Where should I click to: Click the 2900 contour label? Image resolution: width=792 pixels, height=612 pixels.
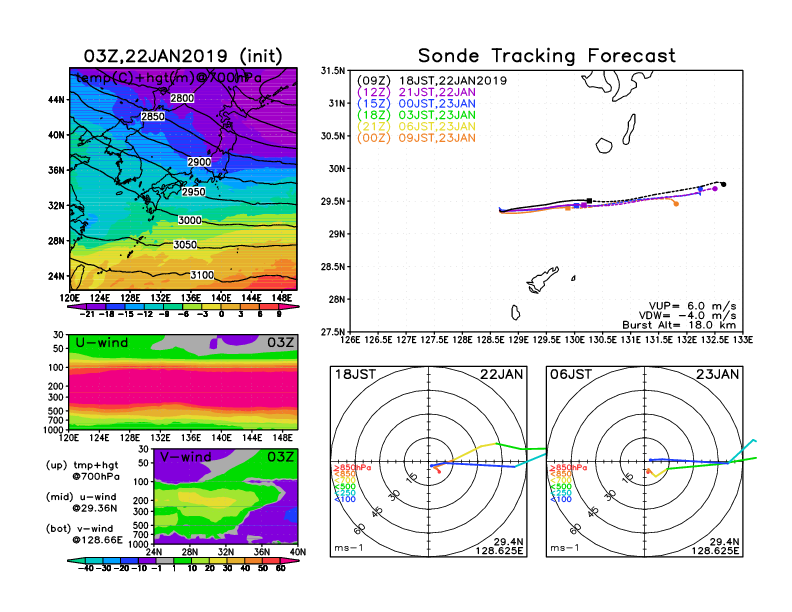coord(199,162)
